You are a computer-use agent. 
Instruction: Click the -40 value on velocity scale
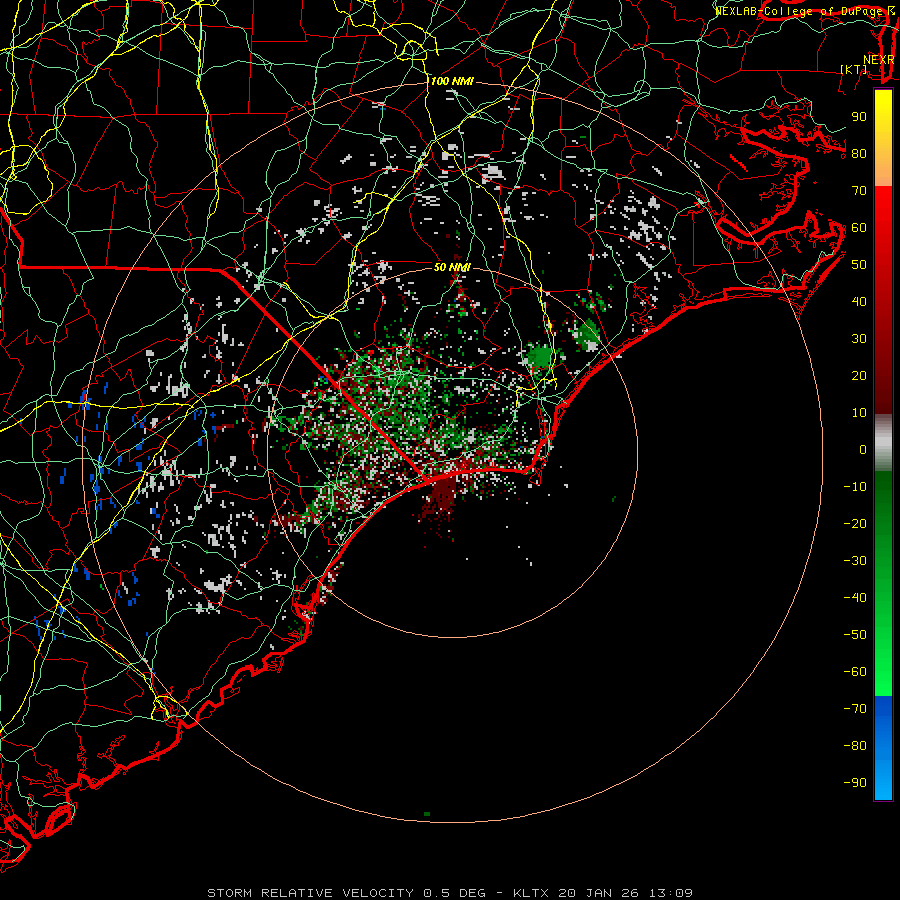(x=855, y=598)
